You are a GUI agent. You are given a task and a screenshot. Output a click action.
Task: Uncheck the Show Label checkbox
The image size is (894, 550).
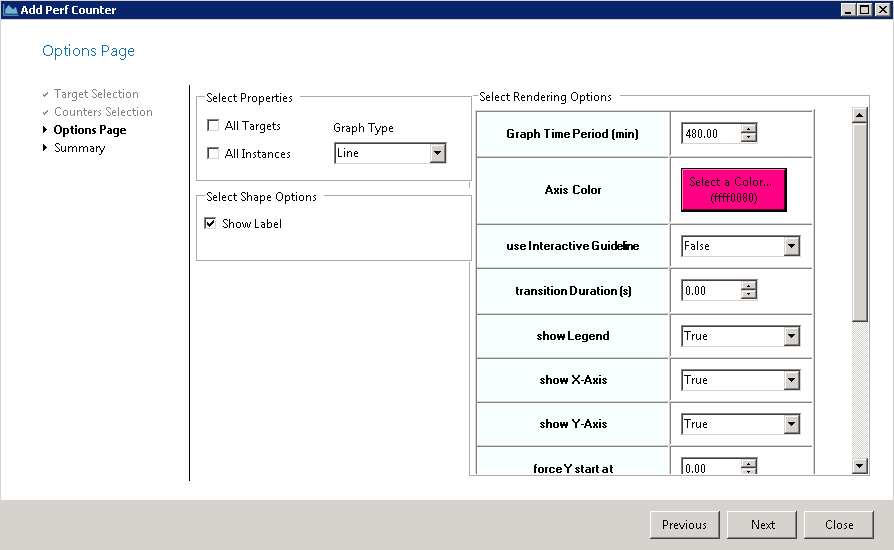(211, 224)
